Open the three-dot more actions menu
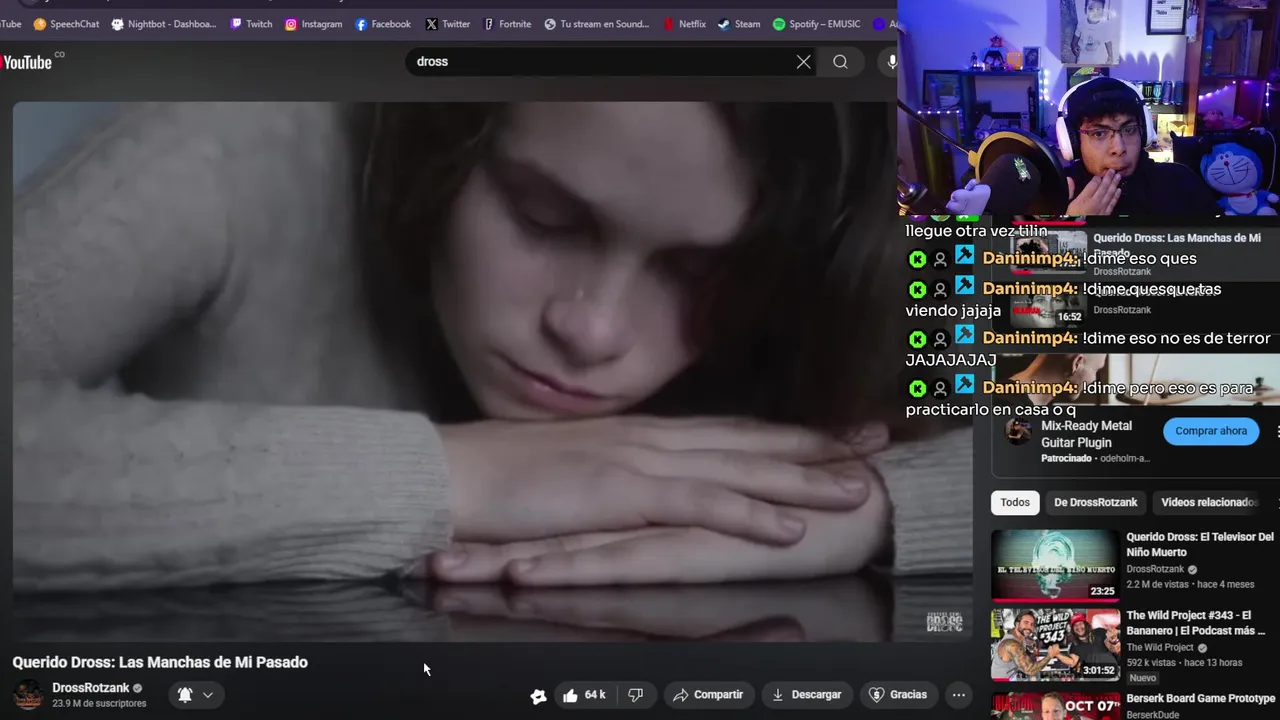 point(958,695)
